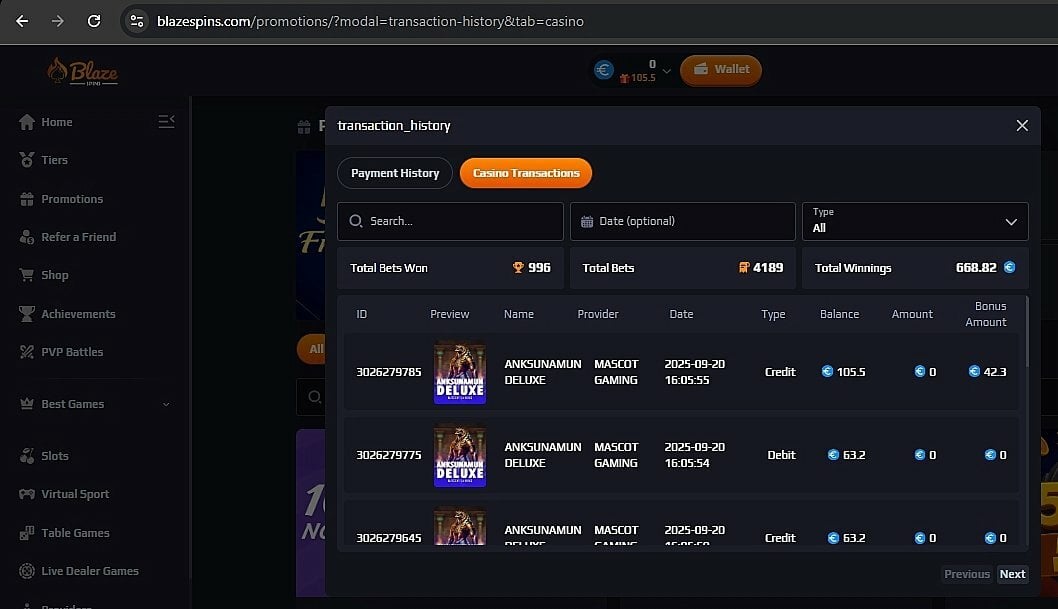Open Slots category
1058x609 pixels.
[55, 456]
